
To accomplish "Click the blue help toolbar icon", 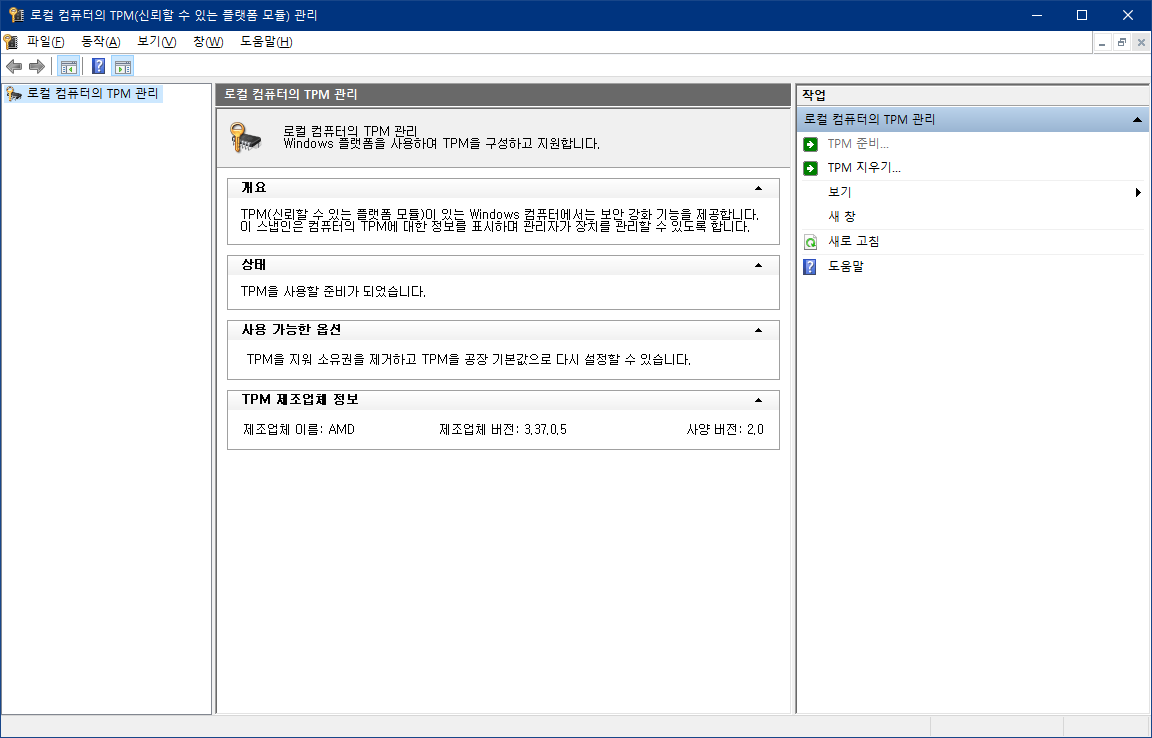I will pyautogui.click(x=98, y=67).
